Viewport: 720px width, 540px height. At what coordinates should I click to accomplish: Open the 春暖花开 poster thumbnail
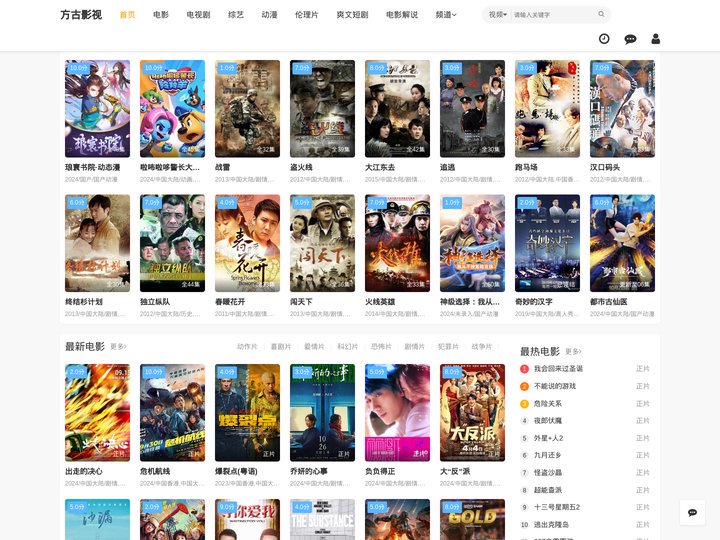pyautogui.click(x=248, y=243)
